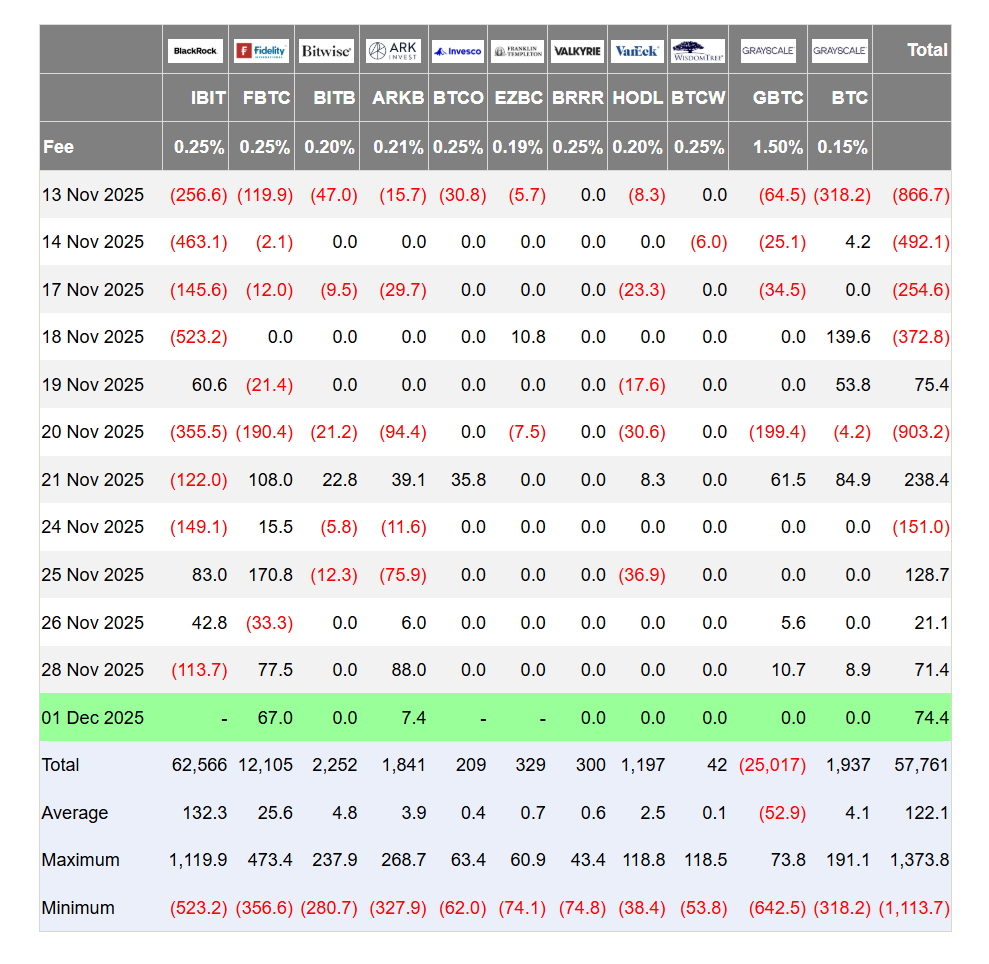Click the Grayscale logo above GBTC

point(767,50)
